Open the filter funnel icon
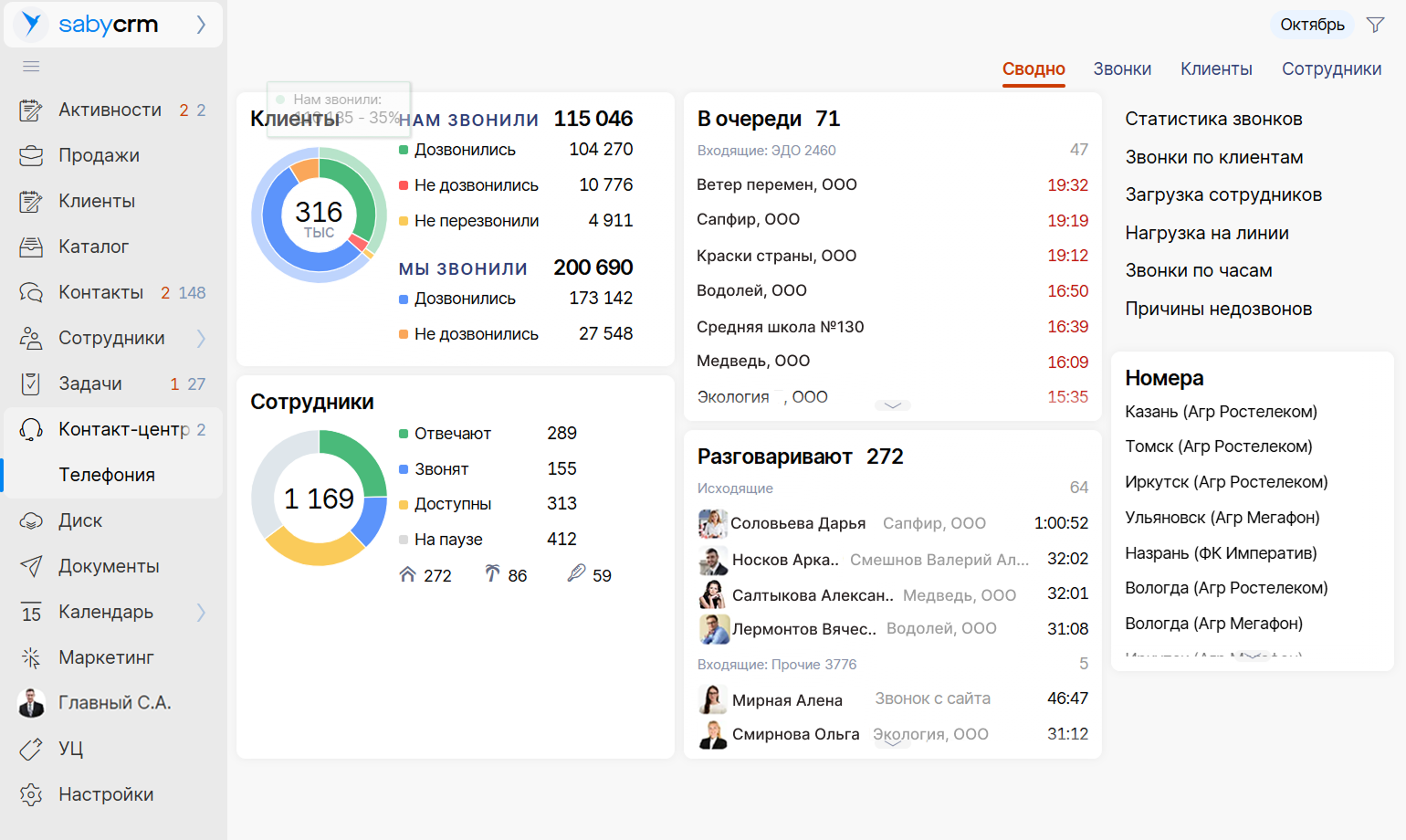Screen dimensions: 1406x840 click(1375, 25)
